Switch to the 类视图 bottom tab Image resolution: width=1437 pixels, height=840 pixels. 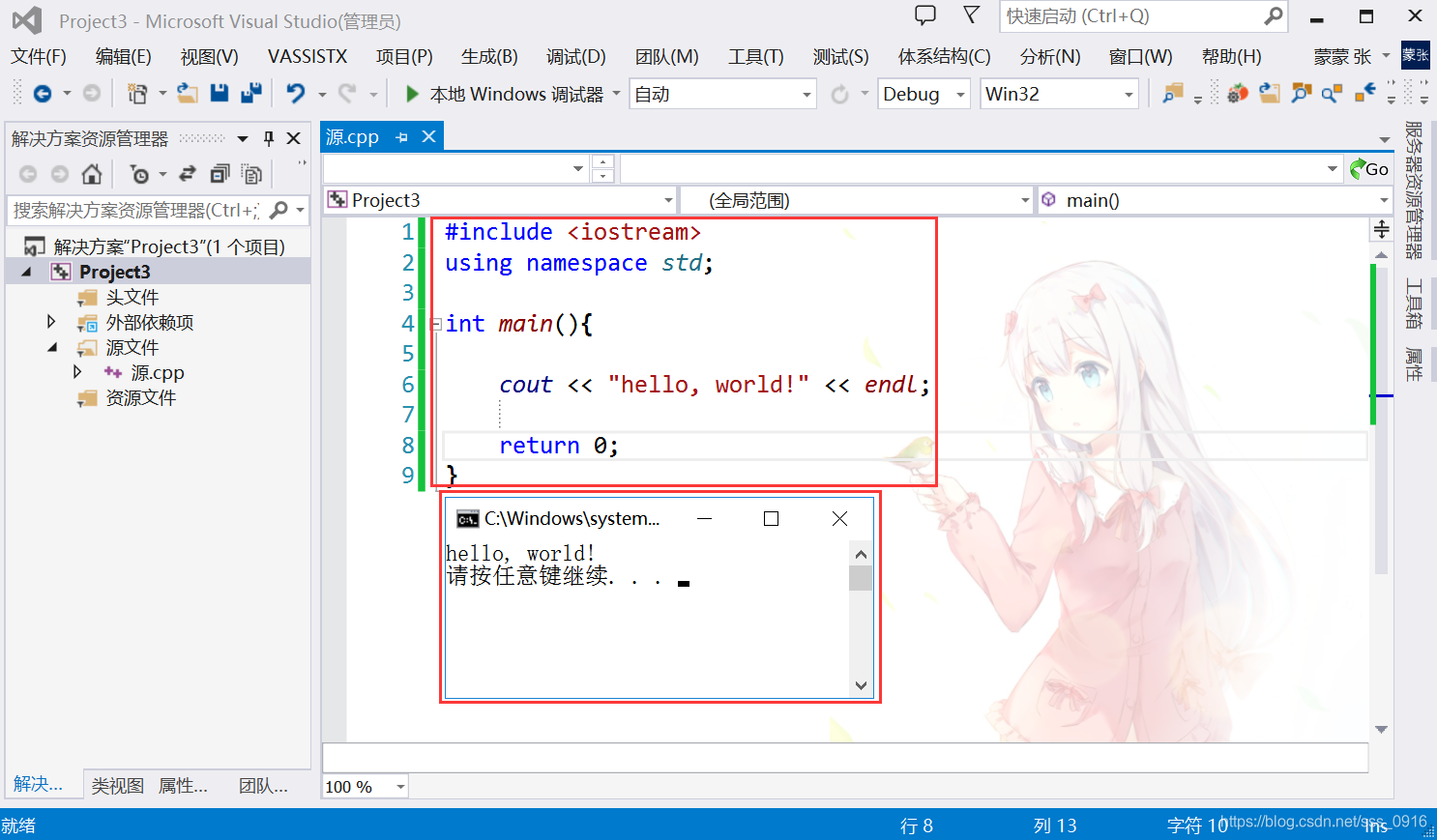click(x=117, y=786)
